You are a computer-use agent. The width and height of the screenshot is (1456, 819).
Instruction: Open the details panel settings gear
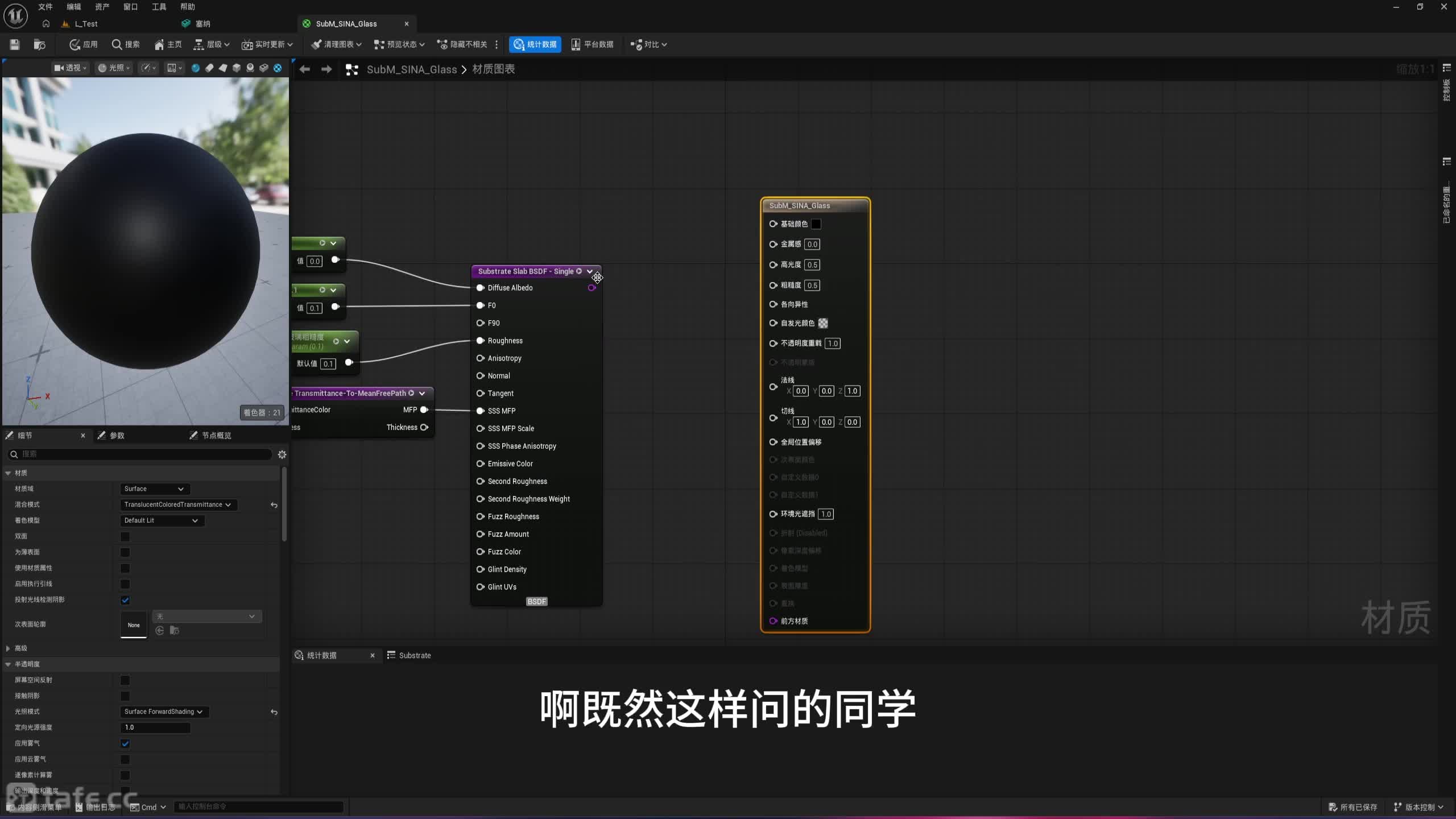coord(282,454)
